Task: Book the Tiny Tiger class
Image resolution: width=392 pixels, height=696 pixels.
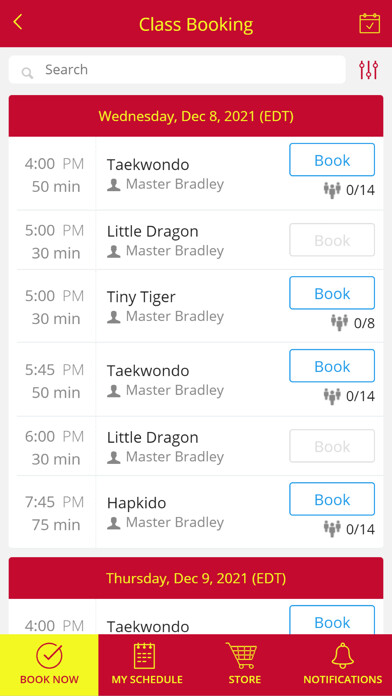Action: [x=332, y=293]
